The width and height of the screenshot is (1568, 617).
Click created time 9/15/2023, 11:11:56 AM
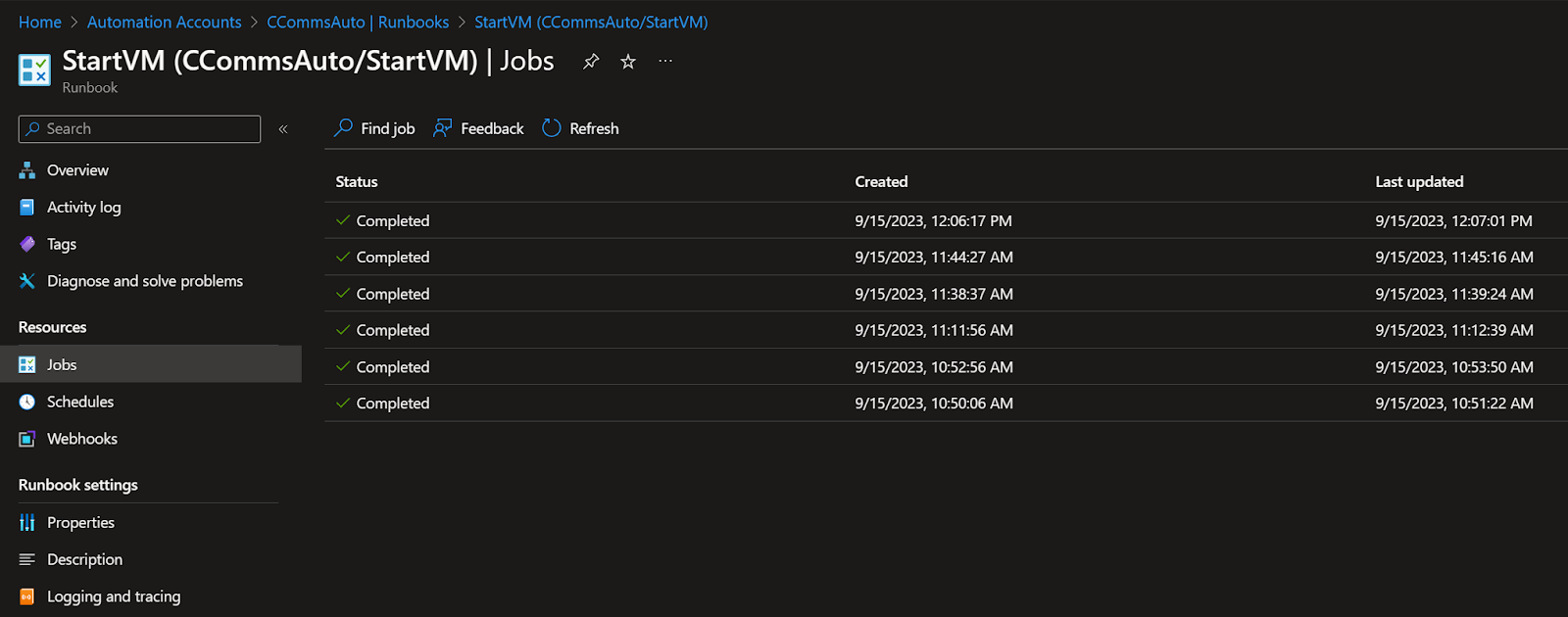[934, 330]
